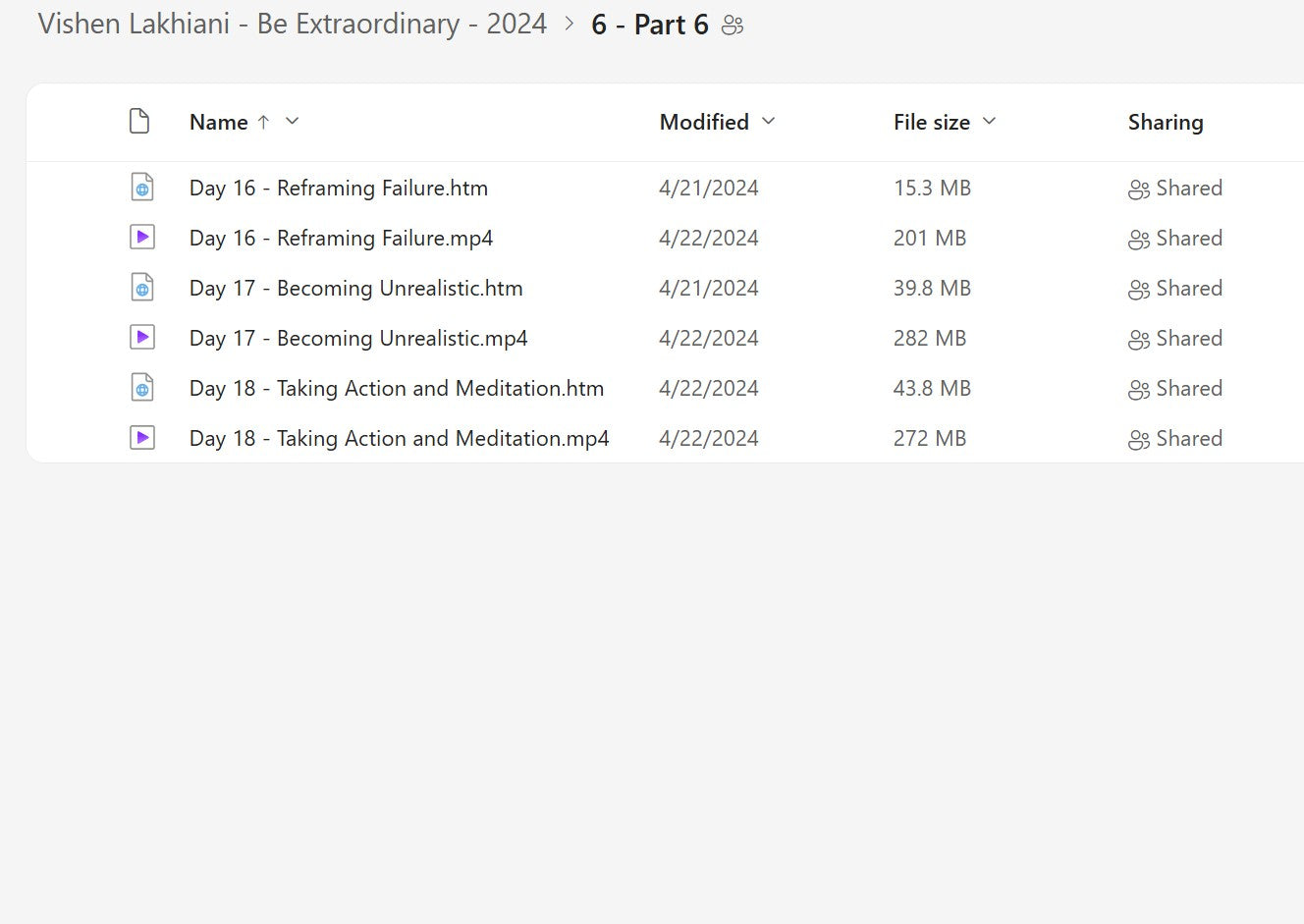Image resolution: width=1304 pixels, height=924 pixels.
Task: Click the sort ascending arrow next to Name
Action: tap(263, 122)
